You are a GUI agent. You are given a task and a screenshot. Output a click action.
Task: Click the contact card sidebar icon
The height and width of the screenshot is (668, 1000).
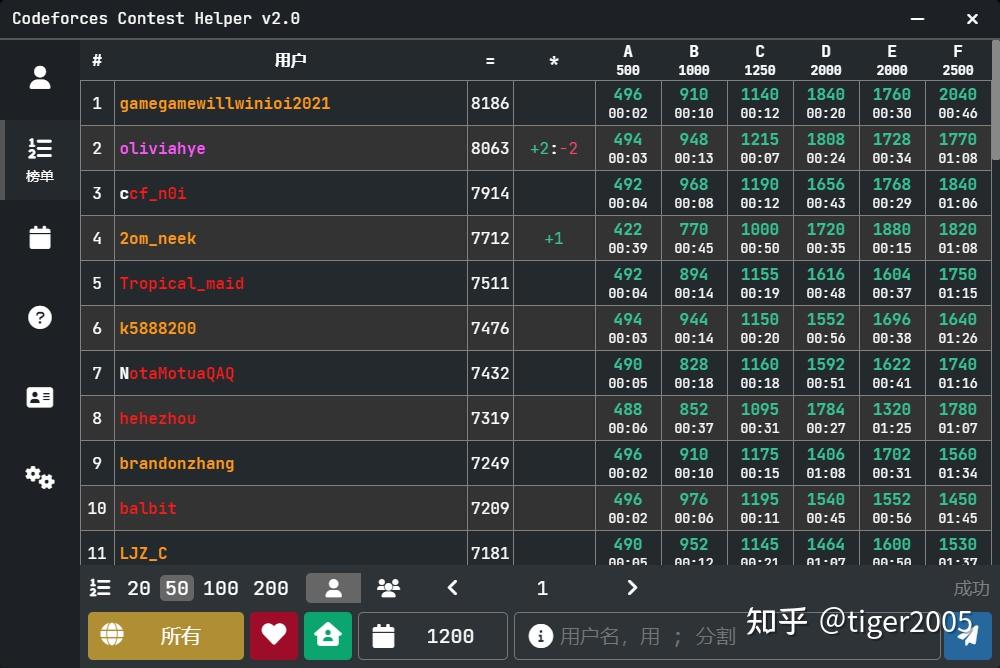tap(39, 397)
